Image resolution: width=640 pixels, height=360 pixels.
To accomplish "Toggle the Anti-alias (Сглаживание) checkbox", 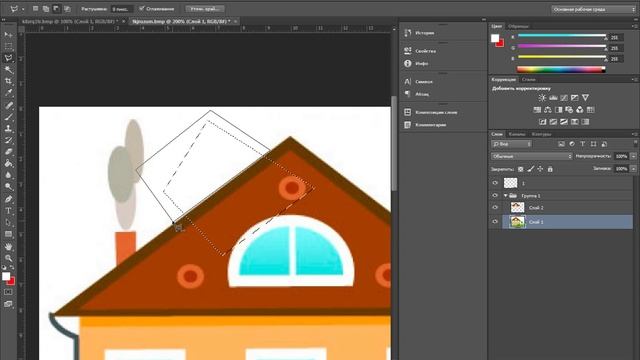I will 142,9.
